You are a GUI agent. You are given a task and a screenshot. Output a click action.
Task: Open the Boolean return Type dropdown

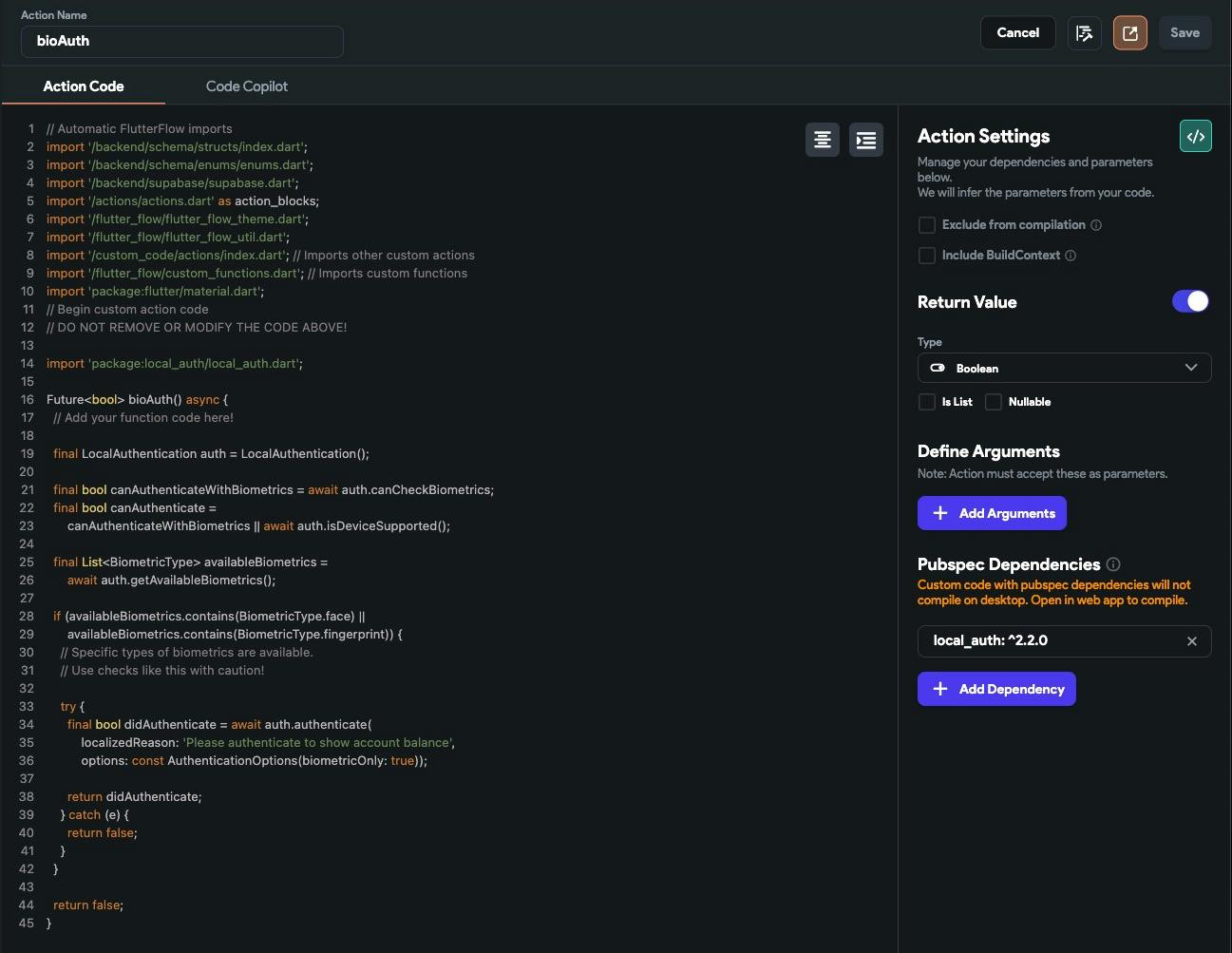1064,368
